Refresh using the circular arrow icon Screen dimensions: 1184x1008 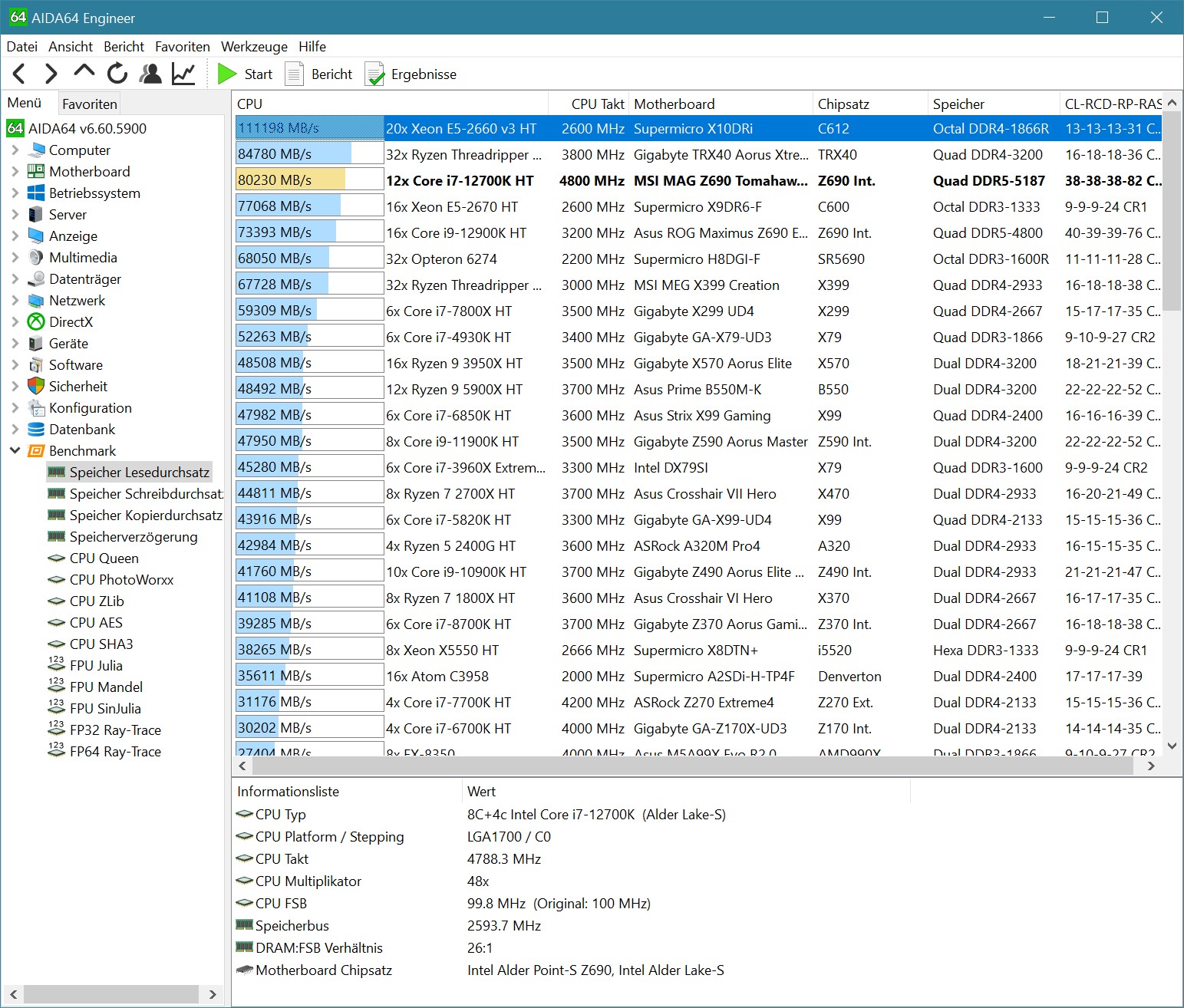117,74
